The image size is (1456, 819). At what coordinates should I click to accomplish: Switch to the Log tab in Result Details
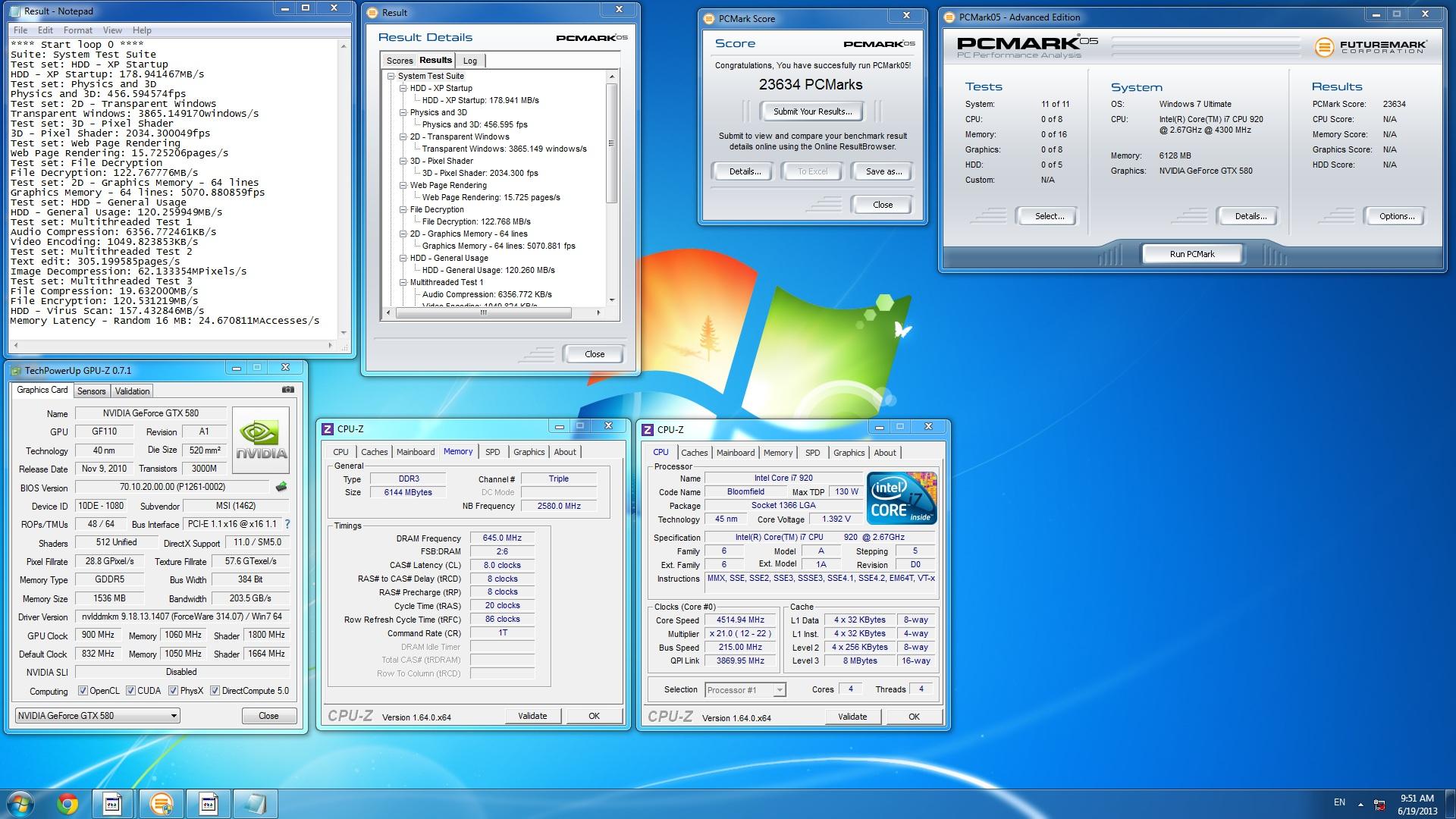(x=470, y=61)
